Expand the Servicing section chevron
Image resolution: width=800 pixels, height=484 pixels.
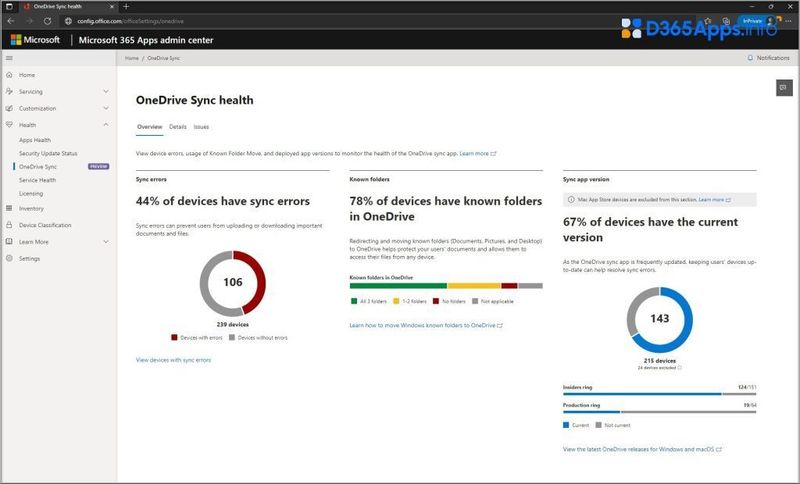tap(106, 92)
